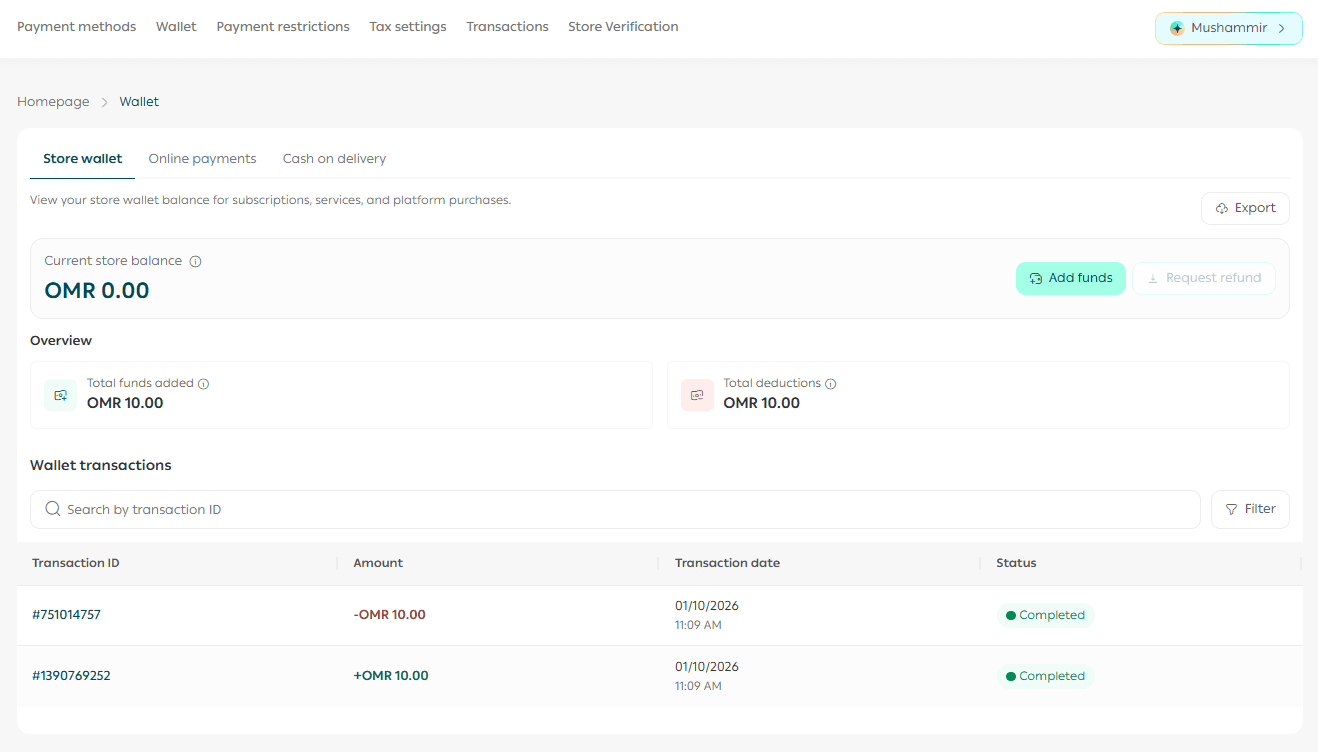This screenshot has width=1318, height=752.
Task: Click the Completed status badge for #751014757
Action: point(1045,615)
